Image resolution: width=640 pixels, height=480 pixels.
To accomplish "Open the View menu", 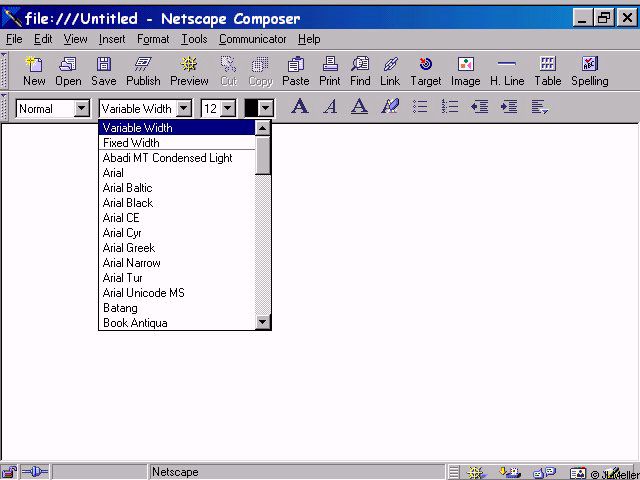I will (75, 39).
